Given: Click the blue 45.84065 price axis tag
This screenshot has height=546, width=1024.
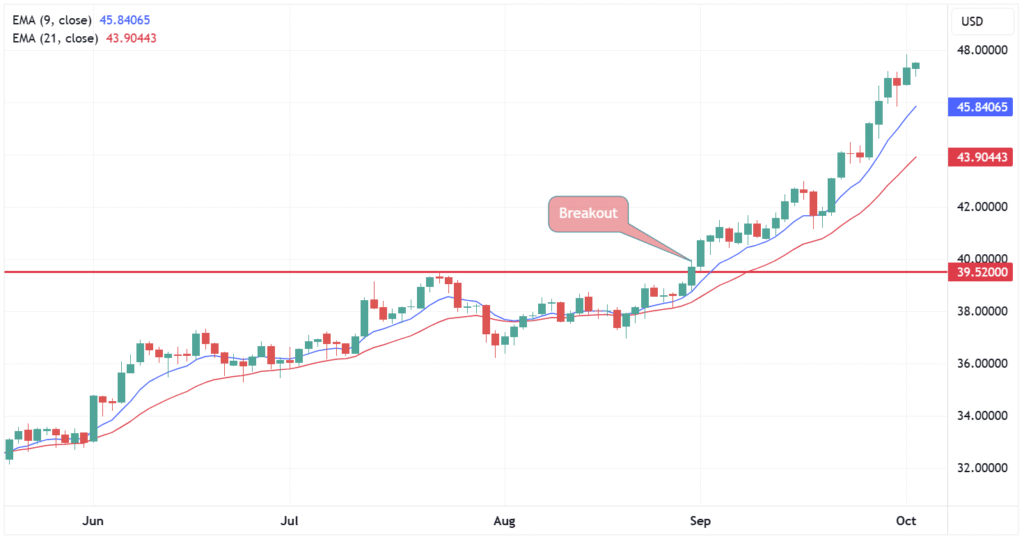Looking at the screenshot, I should [x=980, y=106].
